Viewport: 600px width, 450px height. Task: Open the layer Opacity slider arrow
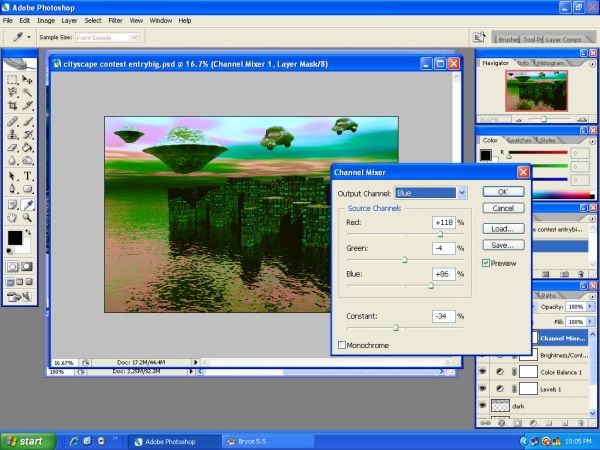click(590, 307)
